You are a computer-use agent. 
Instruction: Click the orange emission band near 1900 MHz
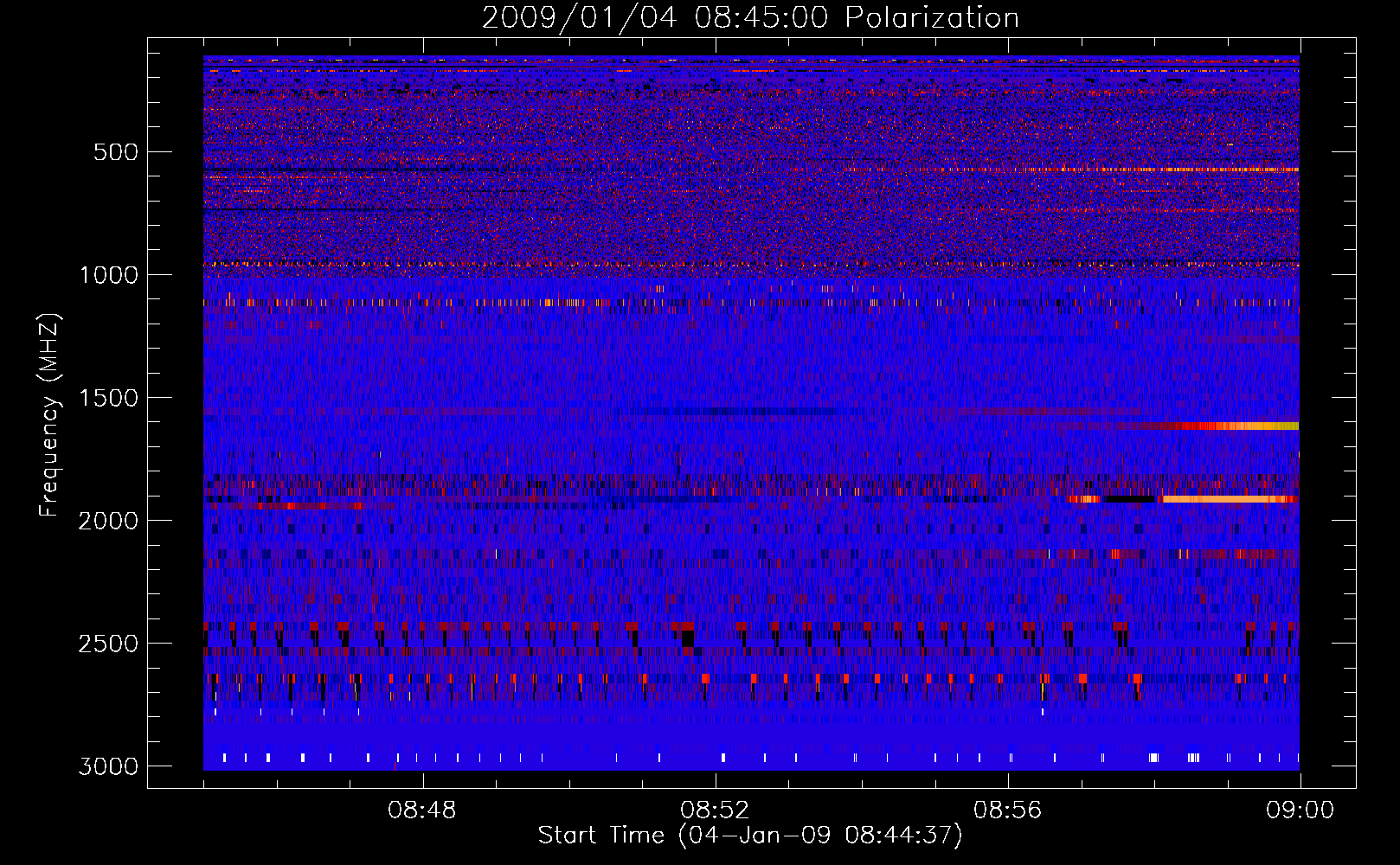1230,499
